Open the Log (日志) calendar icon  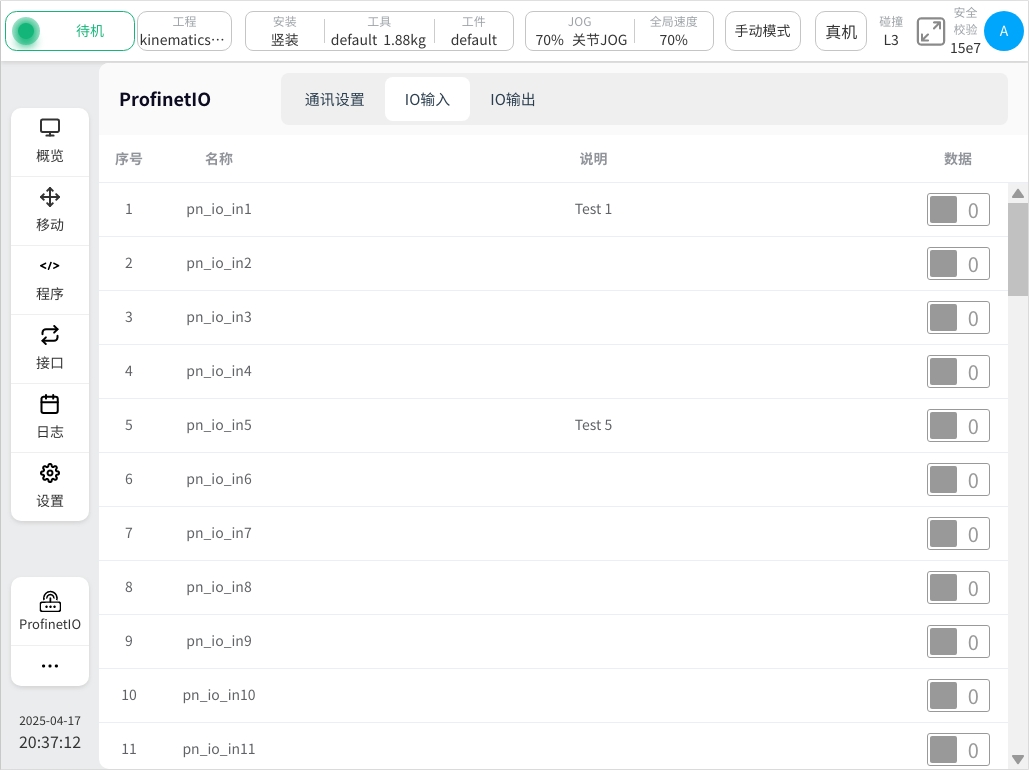pos(50,417)
